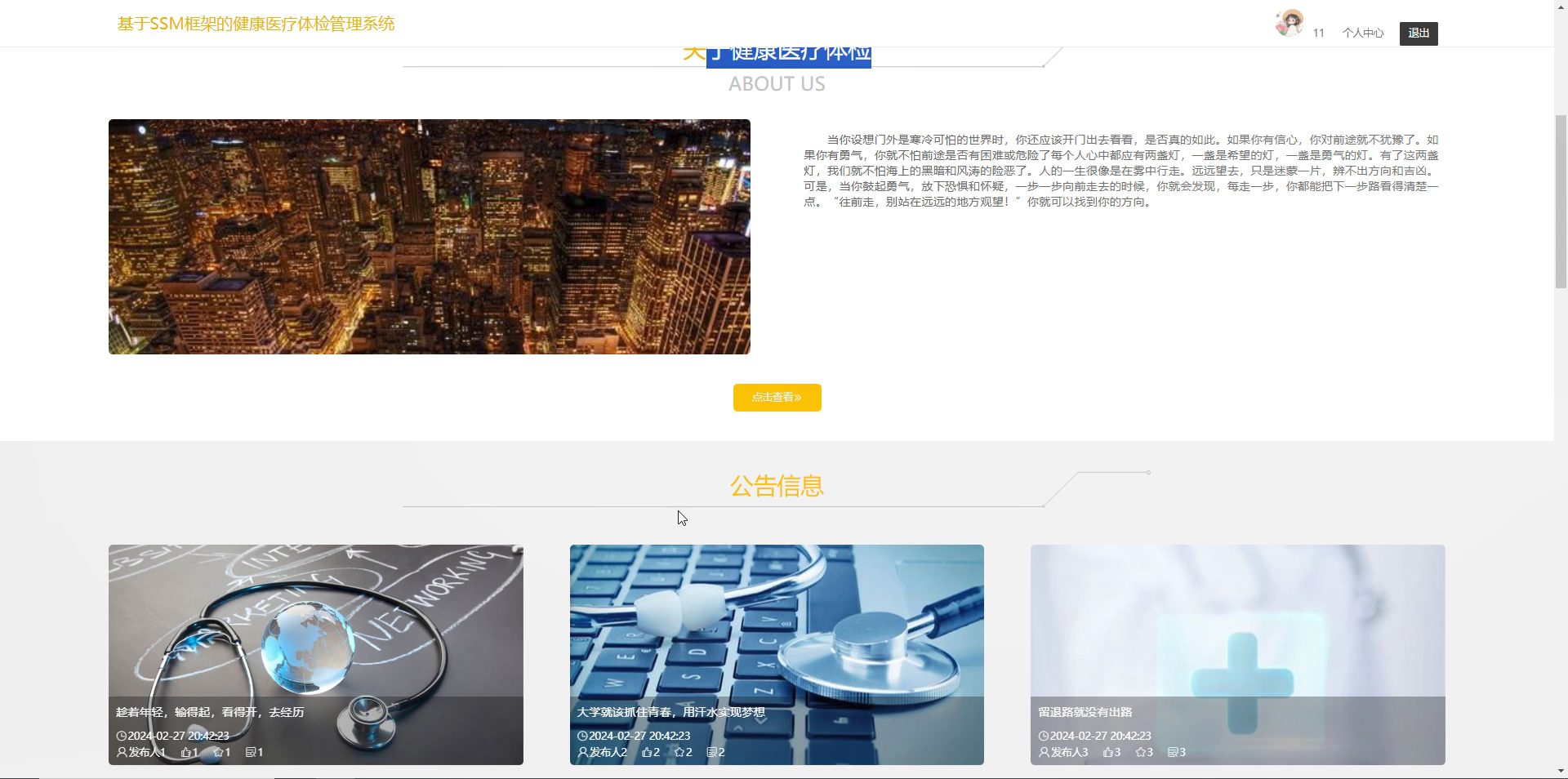The width and height of the screenshot is (1568, 779).
Task: Open the 个人中心 menu item
Action: click(x=1362, y=33)
